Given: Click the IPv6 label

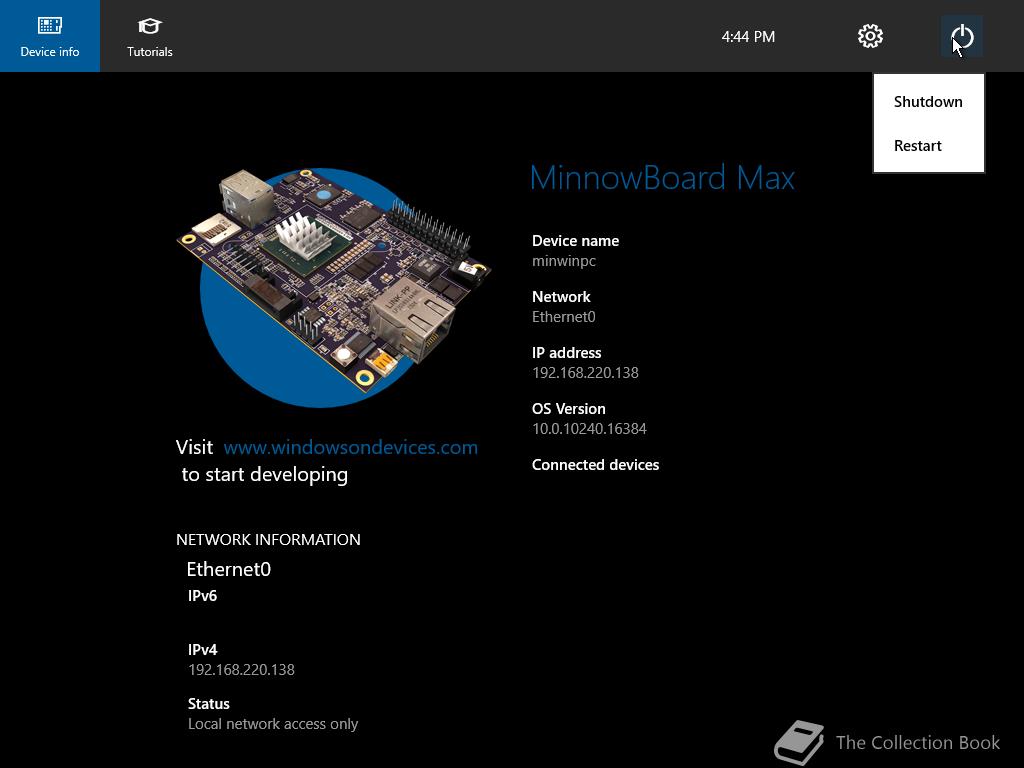Looking at the screenshot, I should [202, 596].
